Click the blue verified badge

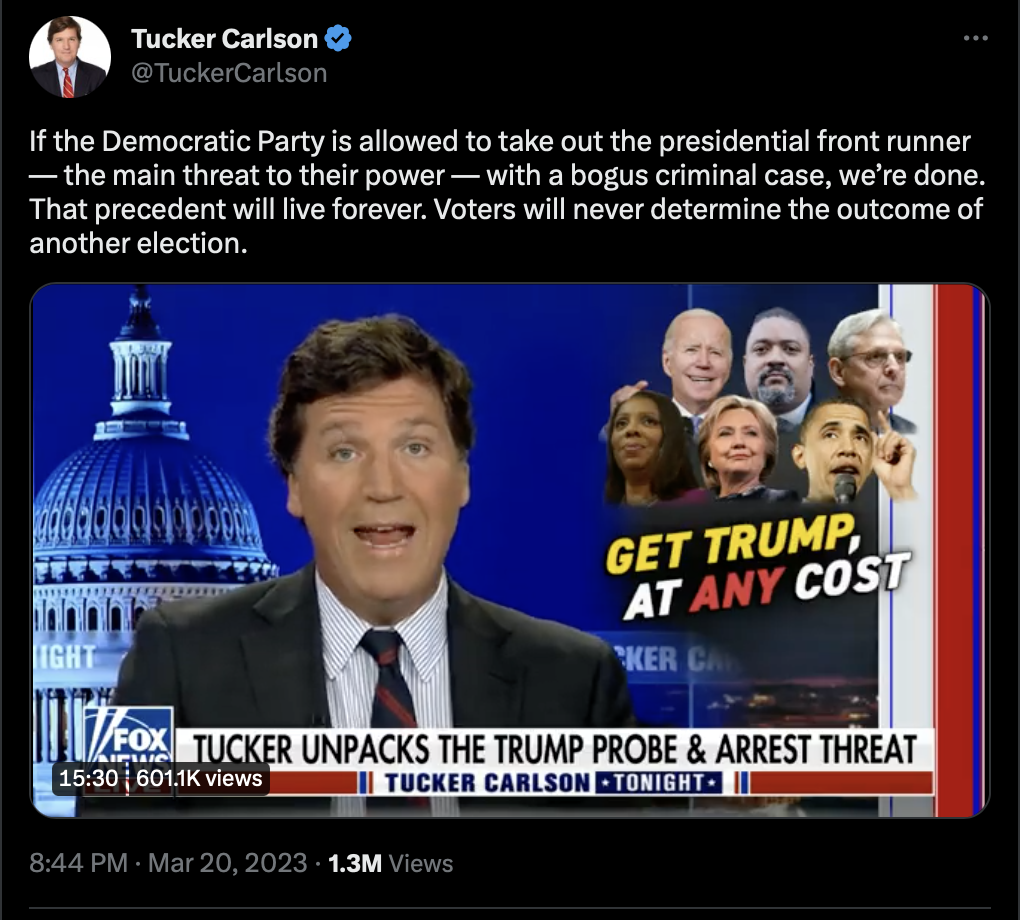pos(338,38)
